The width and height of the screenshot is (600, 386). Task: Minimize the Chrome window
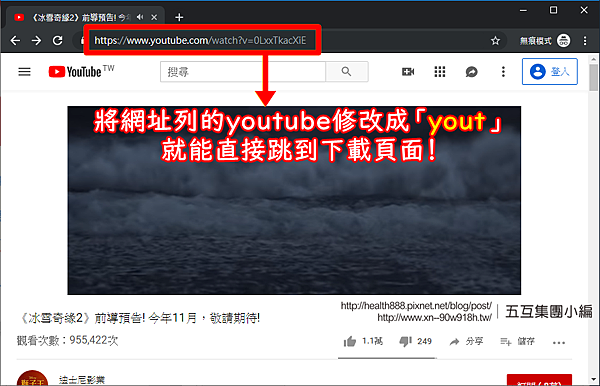(x=523, y=10)
